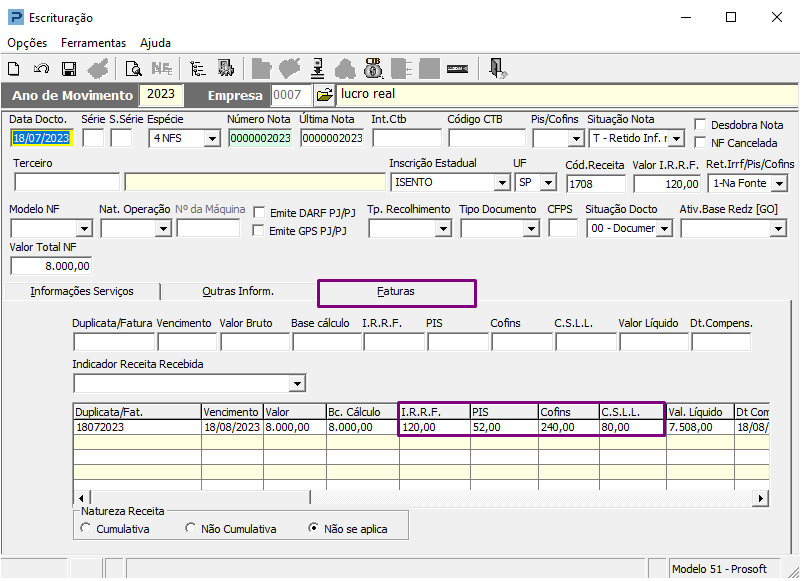Expand the Tipo Documento dropdown
Image resolution: width=802 pixels, height=581 pixels.
pos(531,229)
